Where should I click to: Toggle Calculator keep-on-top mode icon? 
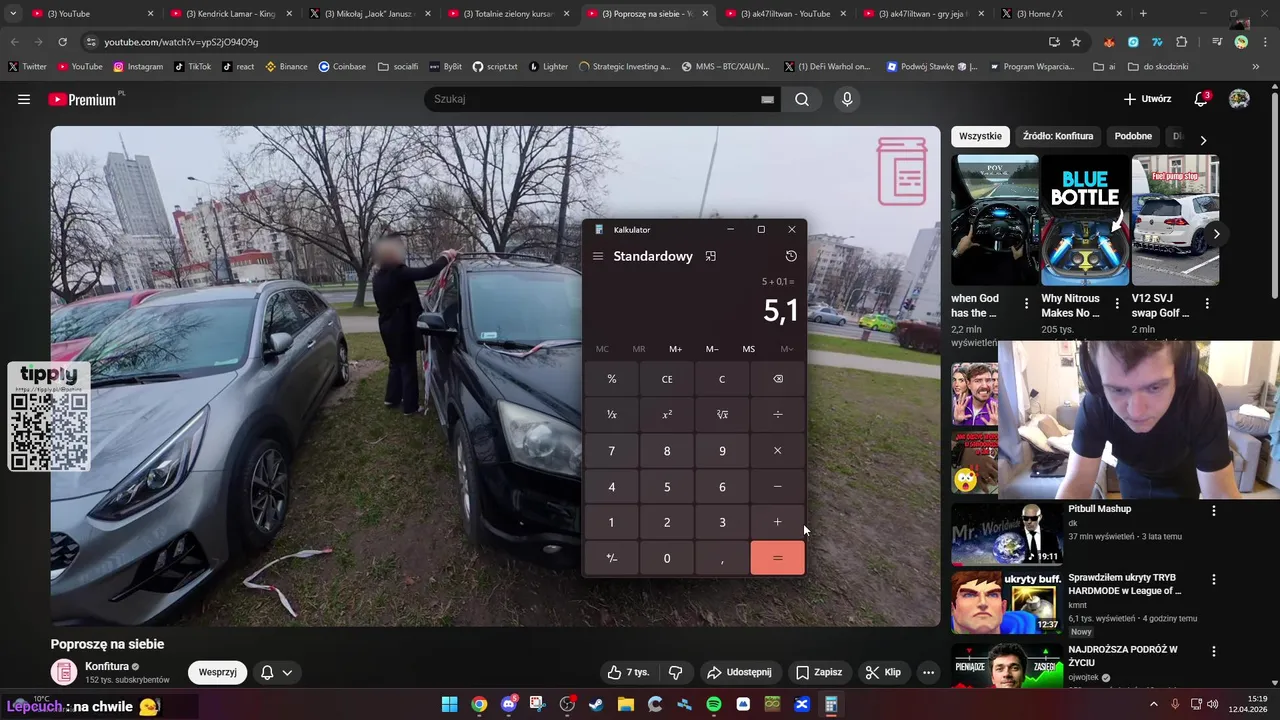[x=711, y=256]
